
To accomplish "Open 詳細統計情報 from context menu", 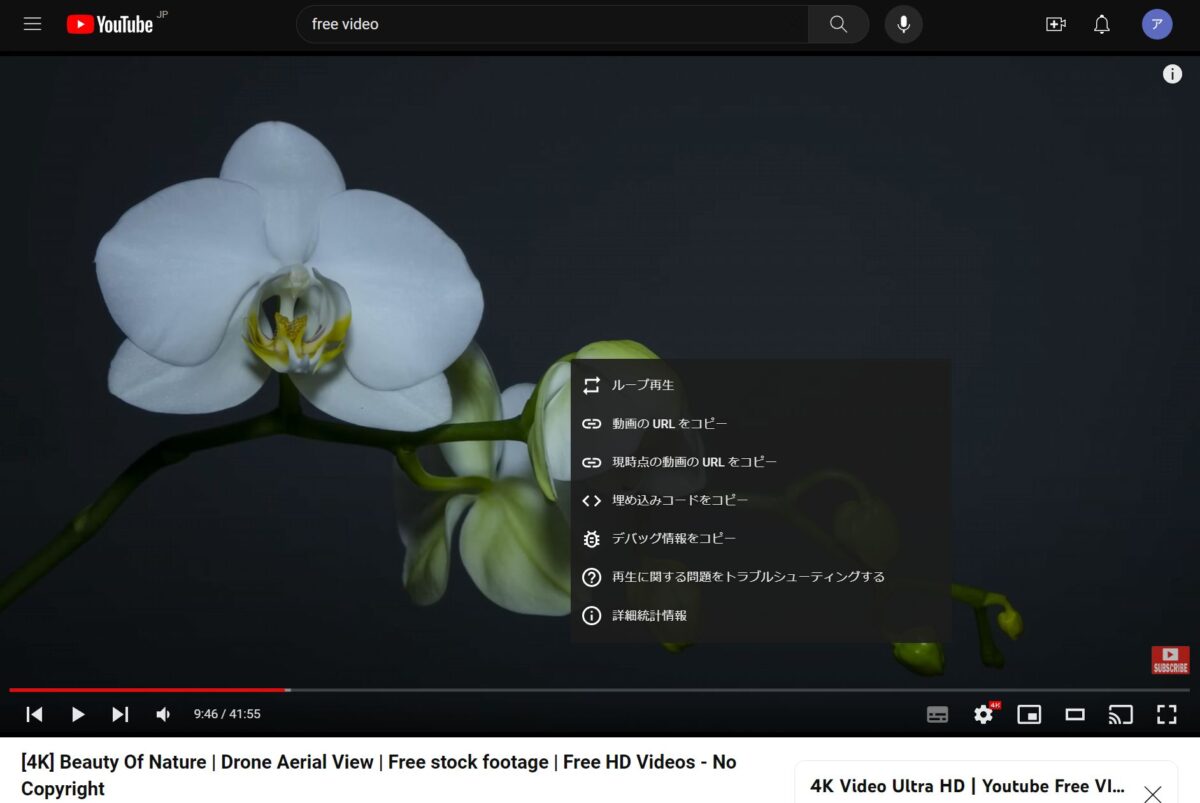I will point(760,615).
